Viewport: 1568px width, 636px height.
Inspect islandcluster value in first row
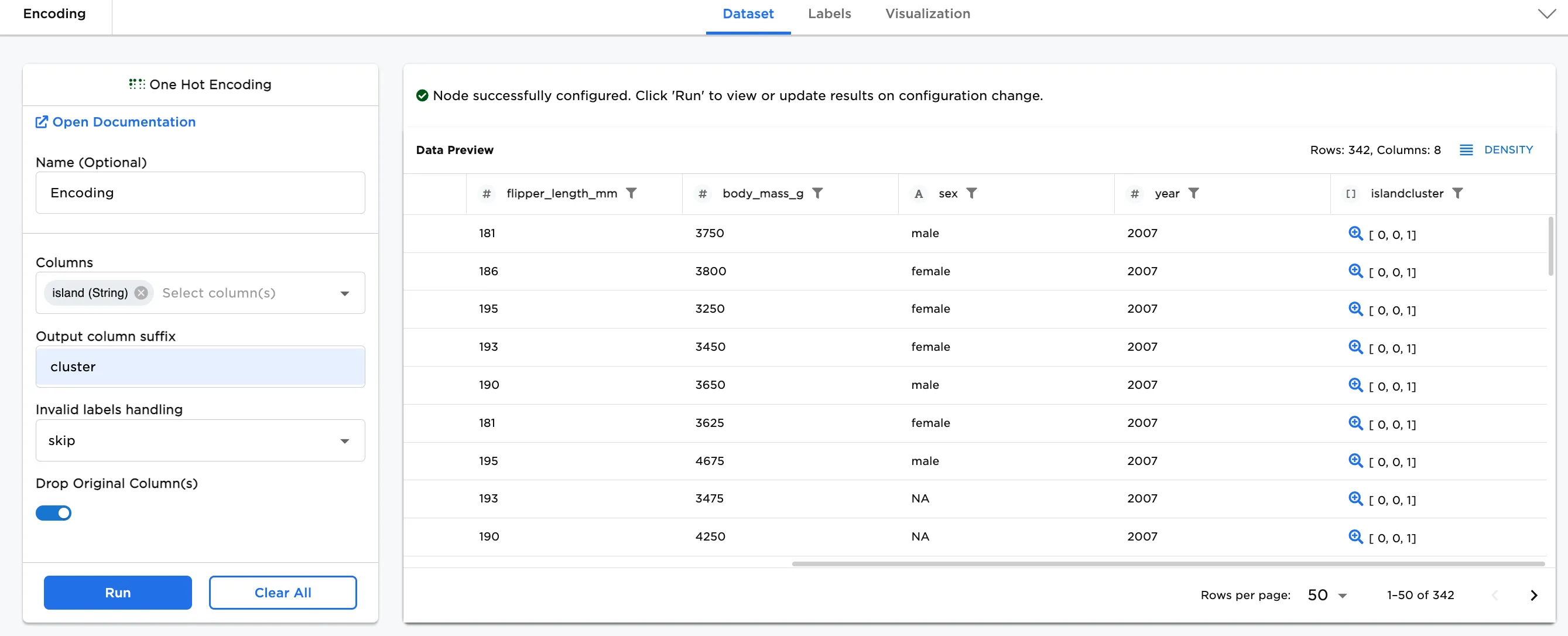pyautogui.click(x=1355, y=233)
